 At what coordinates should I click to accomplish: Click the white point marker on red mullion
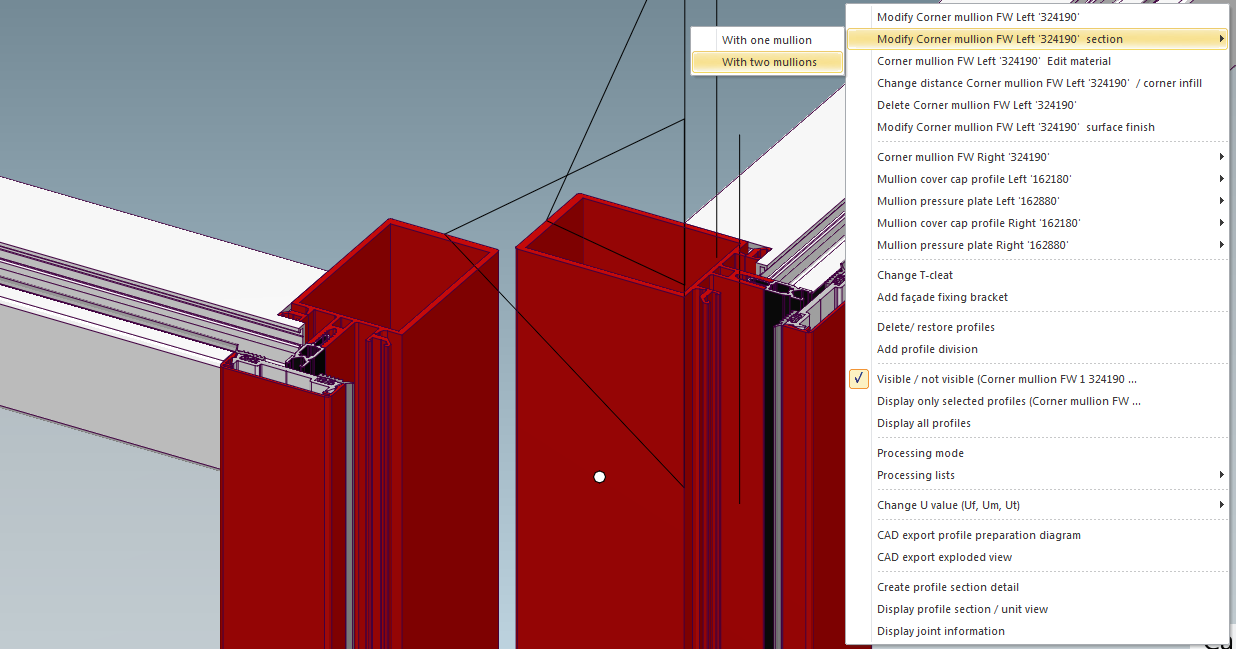(x=600, y=477)
